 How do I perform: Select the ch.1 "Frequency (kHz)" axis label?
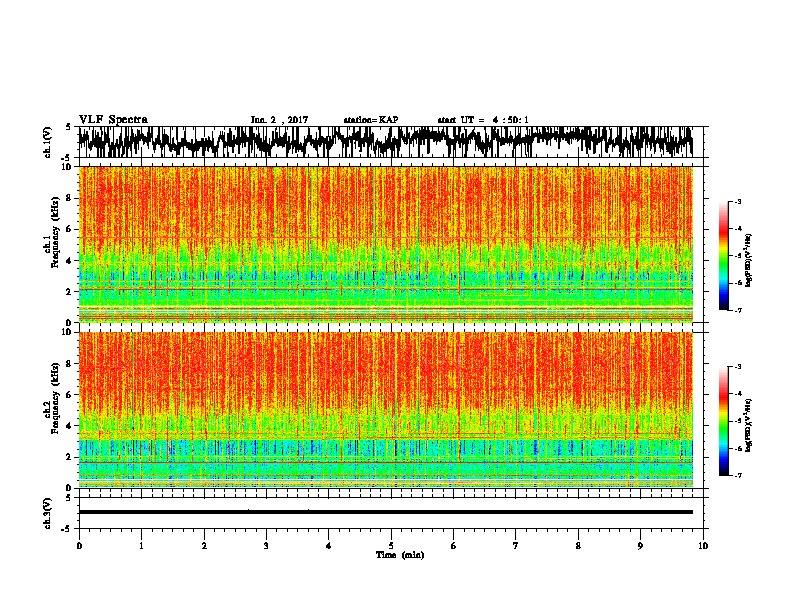tap(55, 232)
